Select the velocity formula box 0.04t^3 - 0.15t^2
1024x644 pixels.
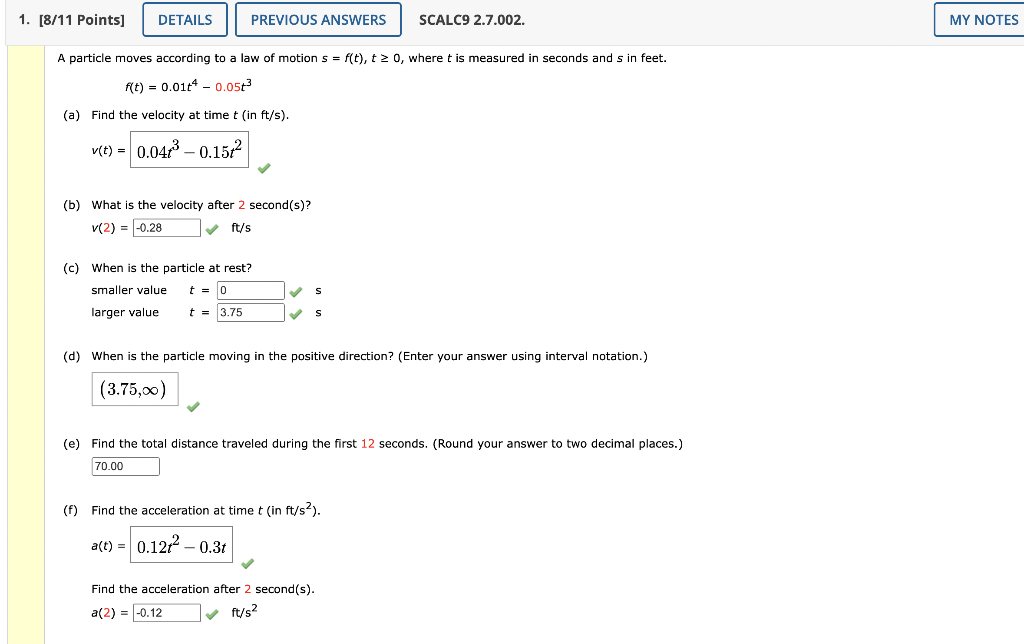[189, 148]
